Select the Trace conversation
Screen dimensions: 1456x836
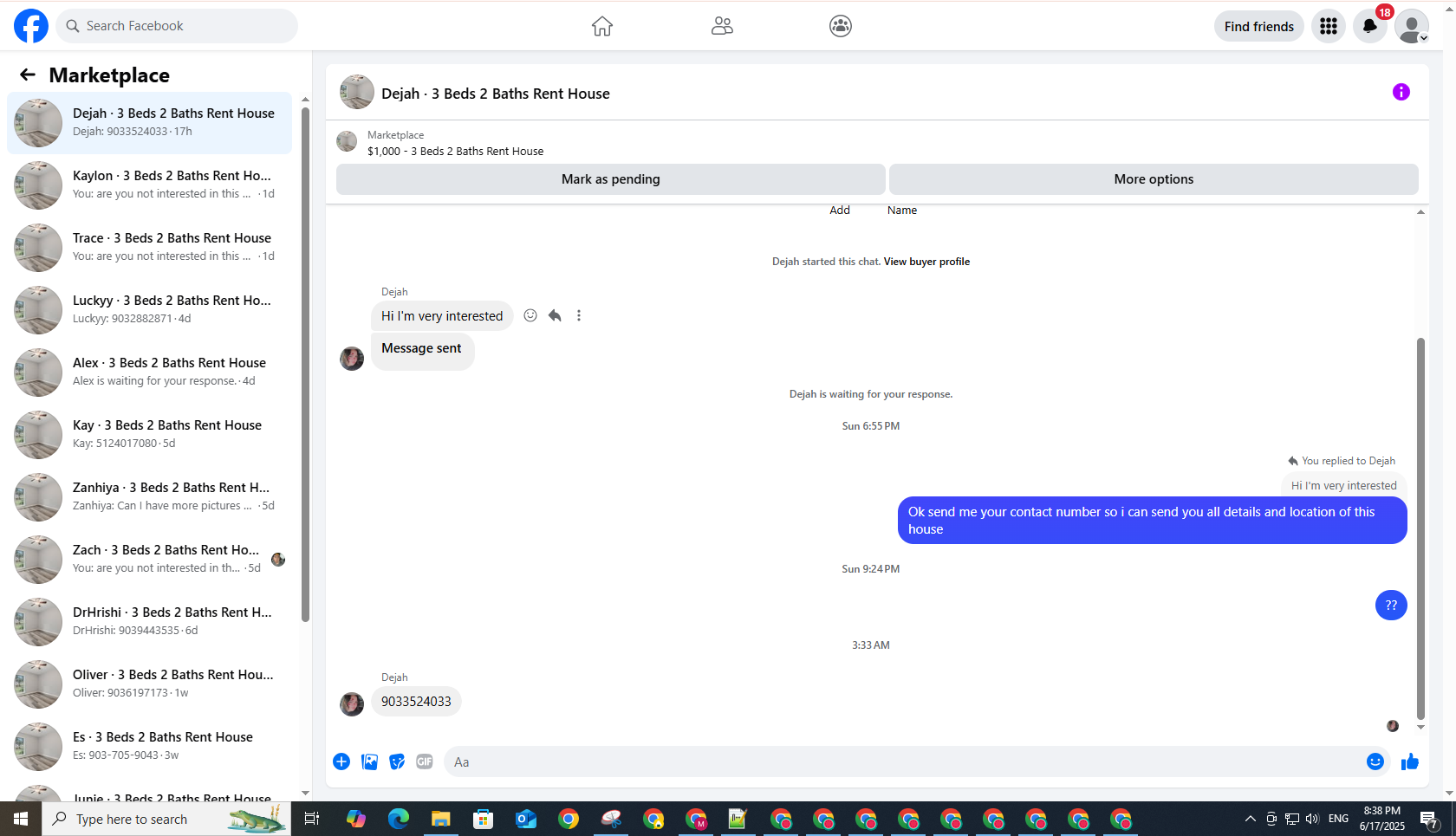coord(149,248)
